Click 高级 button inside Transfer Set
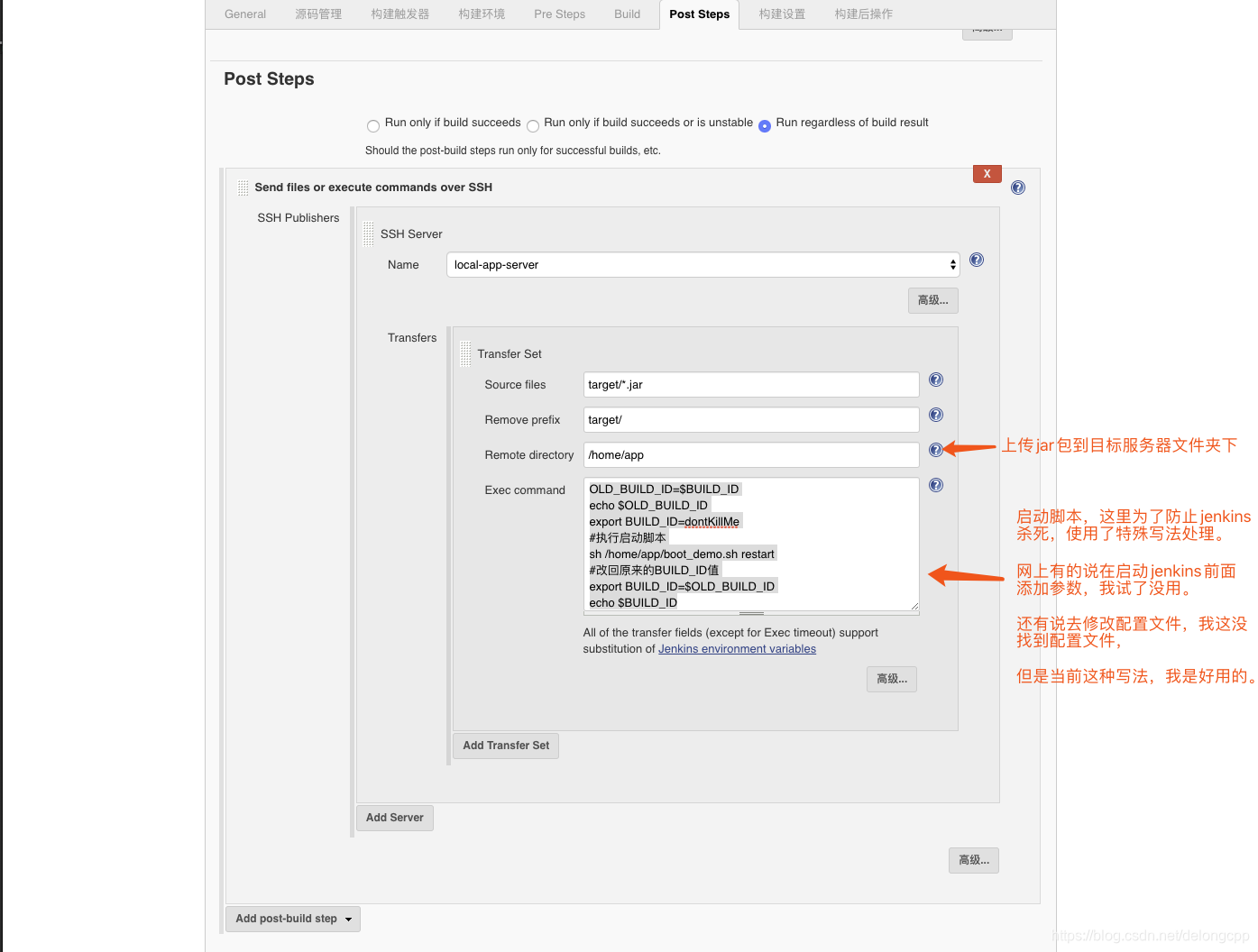The width and height of the screenshot is (1258, 952). (x=892, y=679)
